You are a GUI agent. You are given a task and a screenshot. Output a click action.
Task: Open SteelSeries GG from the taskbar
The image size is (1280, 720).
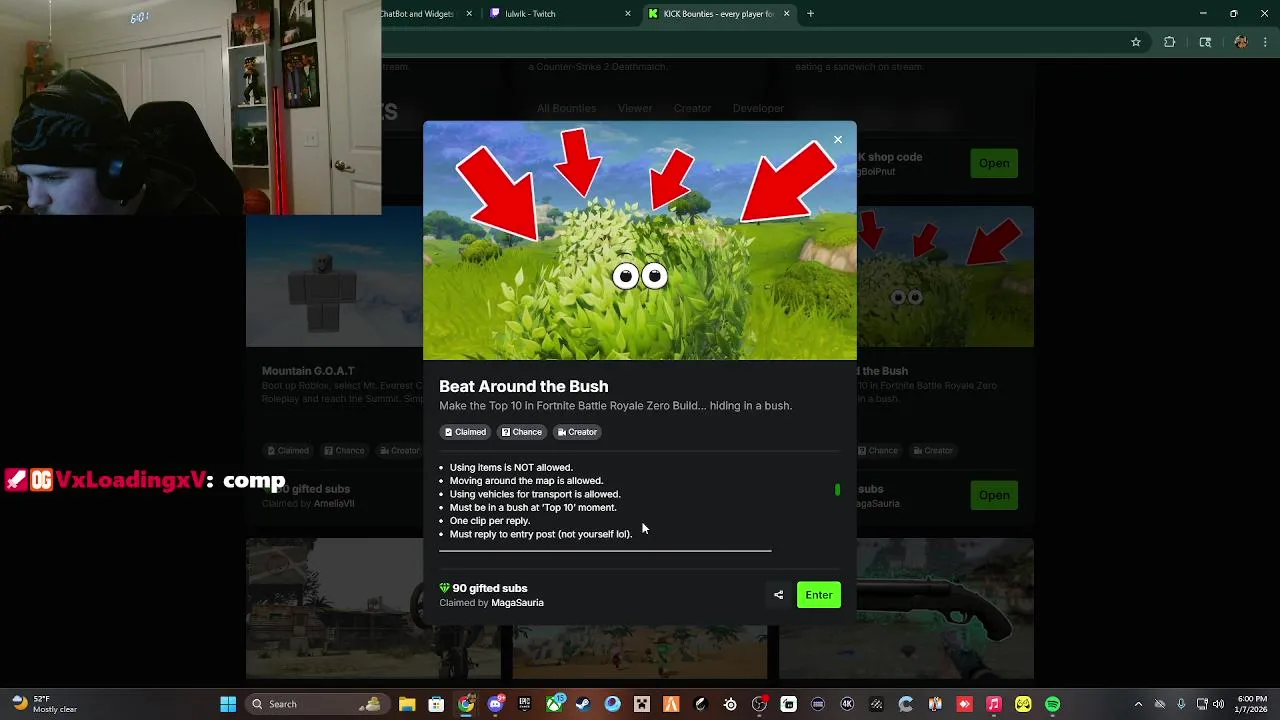[730, 704]
